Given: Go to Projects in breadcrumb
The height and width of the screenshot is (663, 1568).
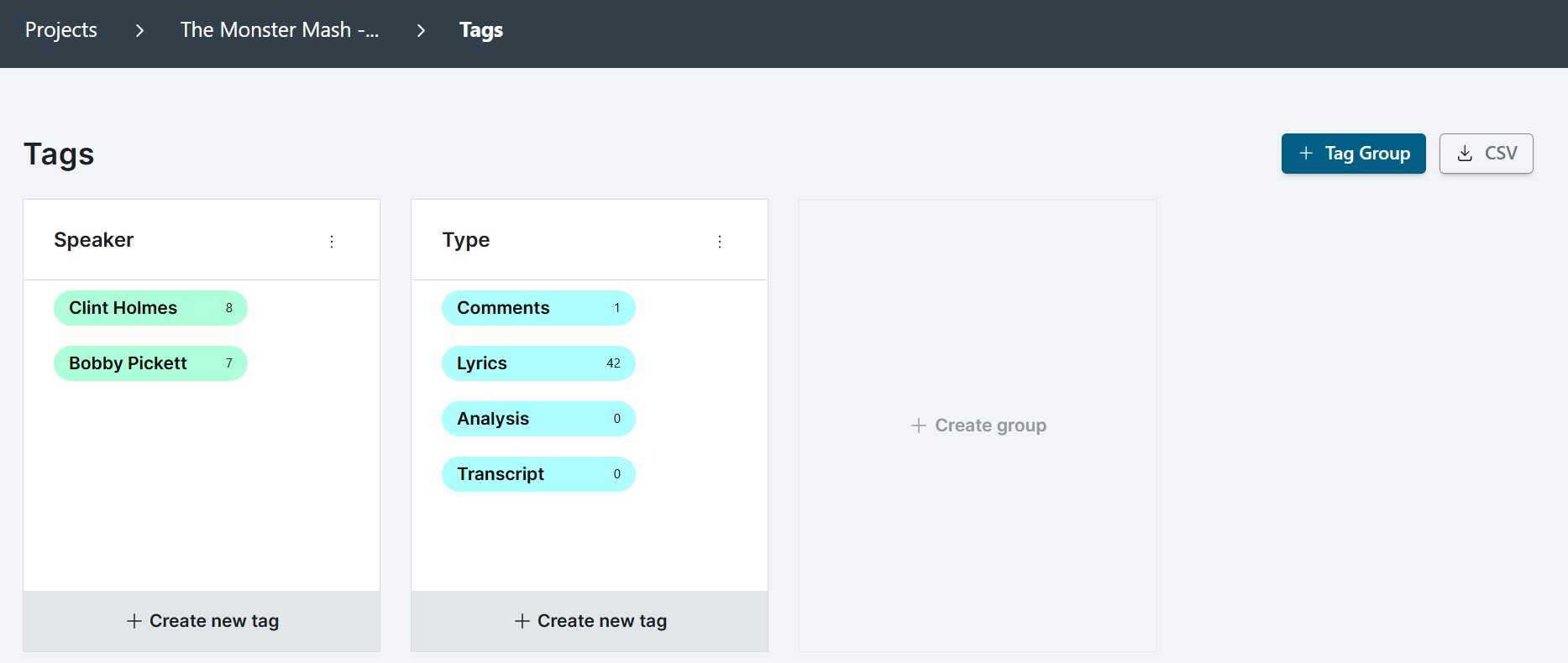Looking at the screenshot, I should pyautogui.click(x=61, y=30).
